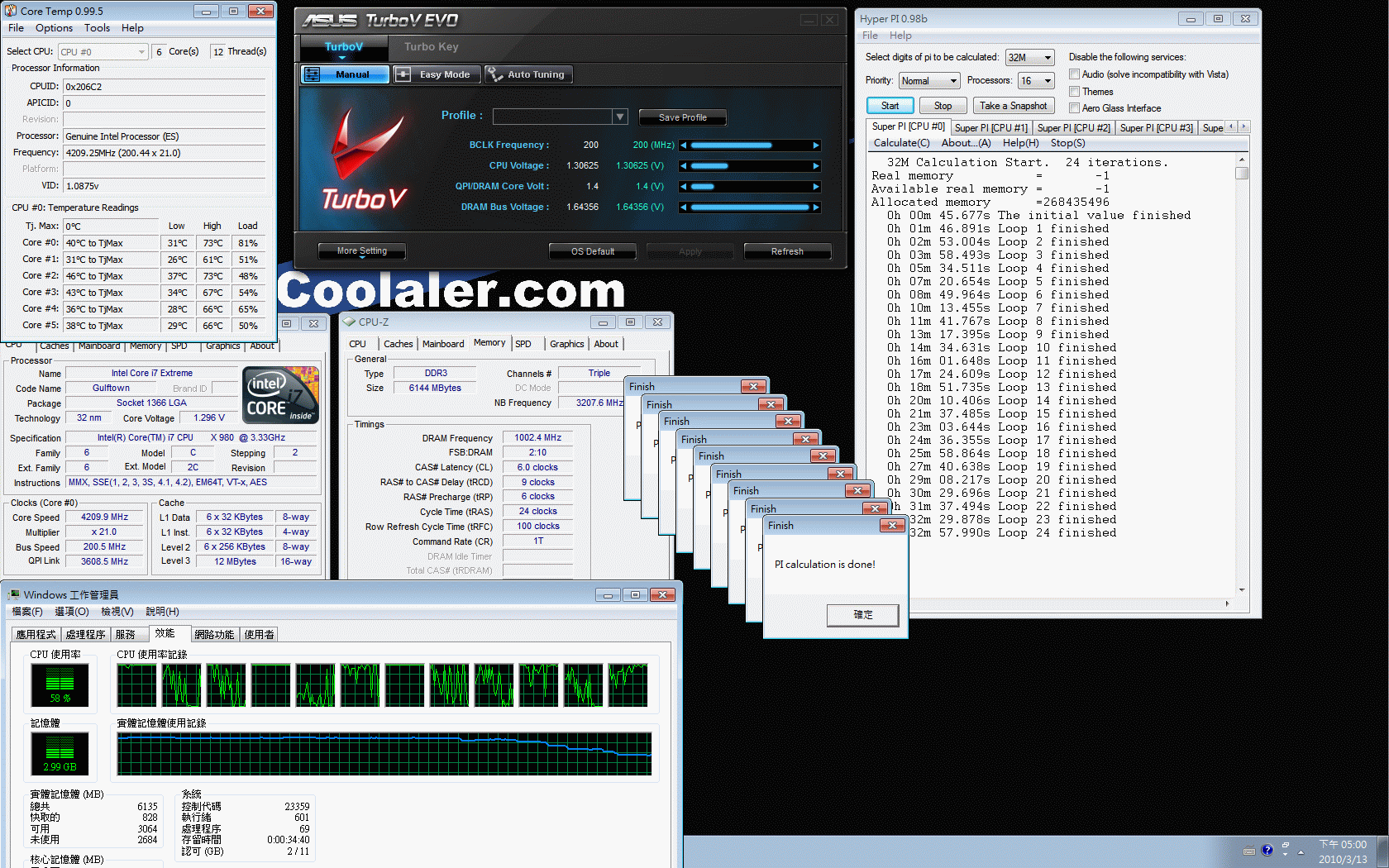Click the keyboard input icon in system tray

coord(1249,851)
